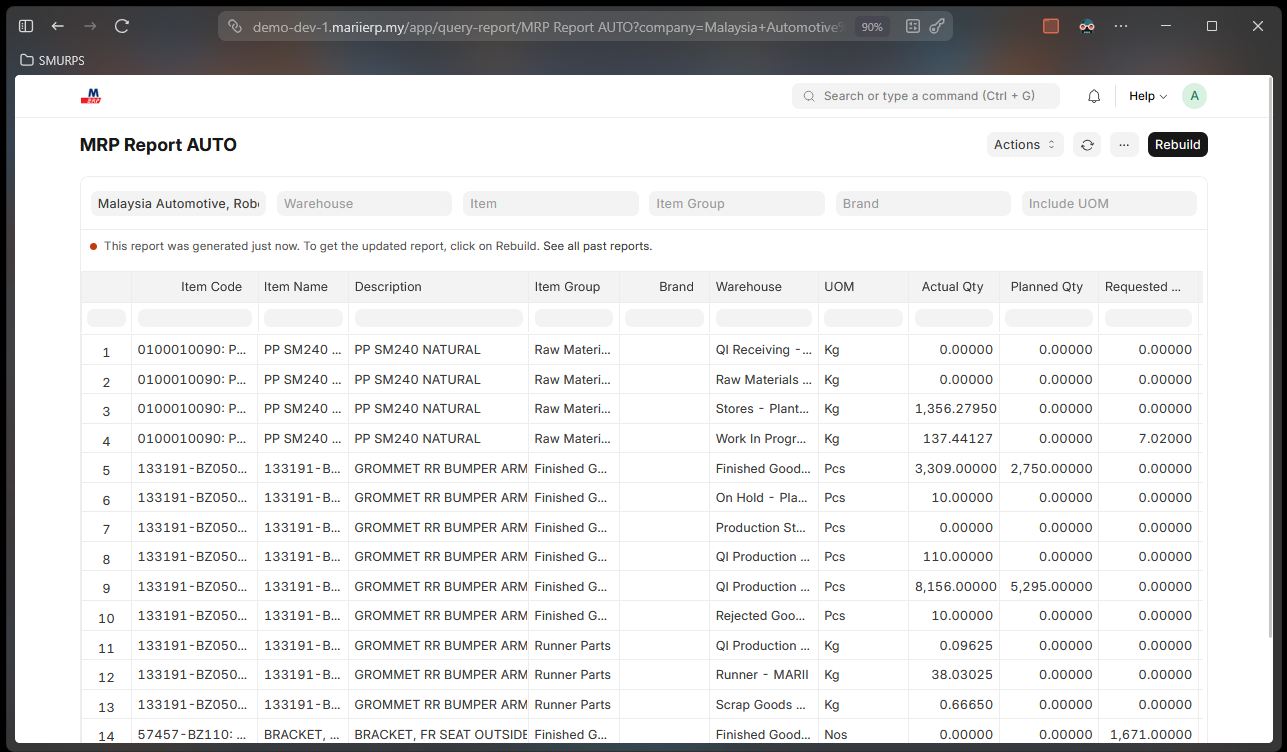Screen dimensions: 1287x752
Task: Open the Help dropdown menu
Action: [1147, 96]
